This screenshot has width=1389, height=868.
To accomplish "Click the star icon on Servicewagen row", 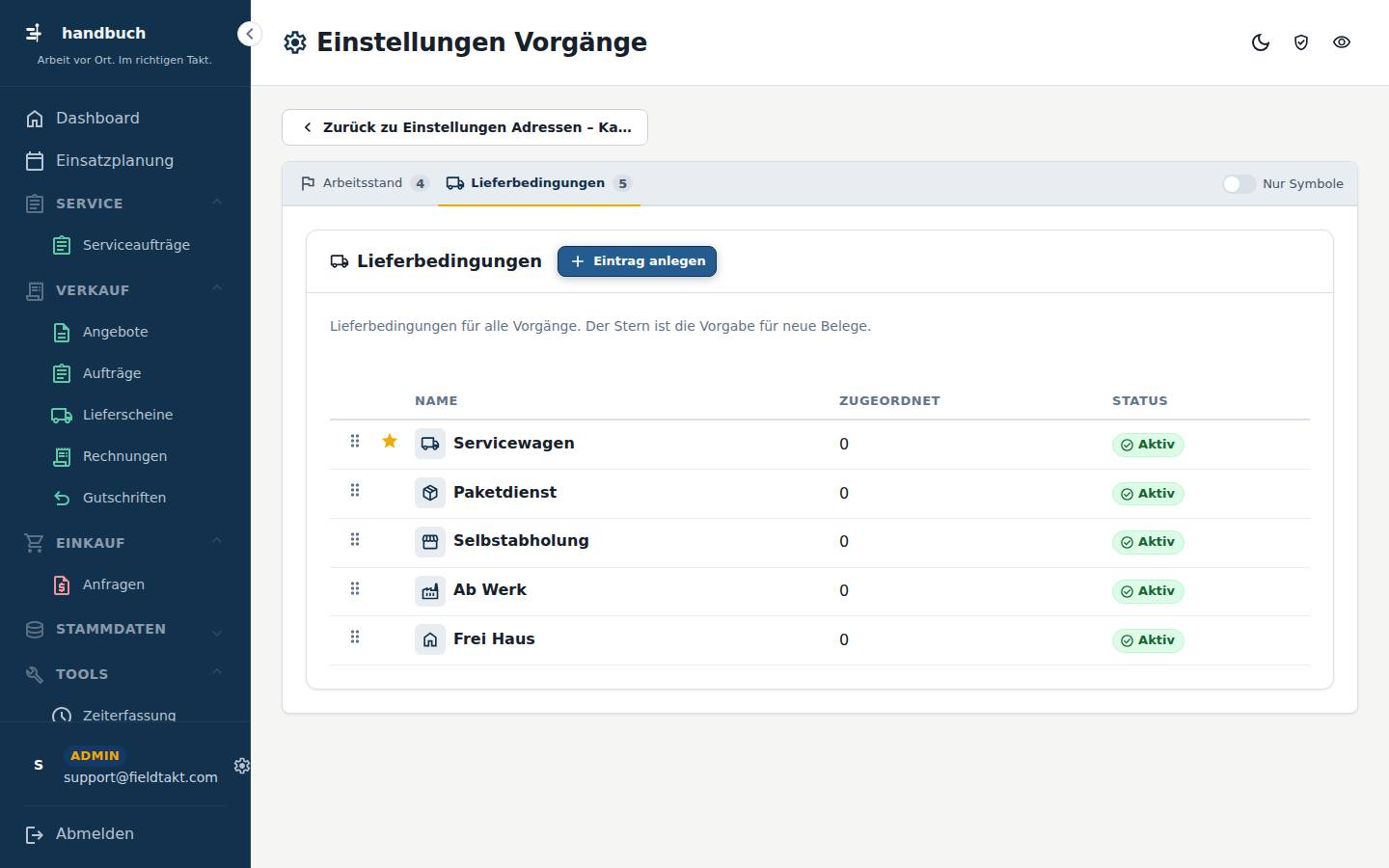I will point(390,441).
